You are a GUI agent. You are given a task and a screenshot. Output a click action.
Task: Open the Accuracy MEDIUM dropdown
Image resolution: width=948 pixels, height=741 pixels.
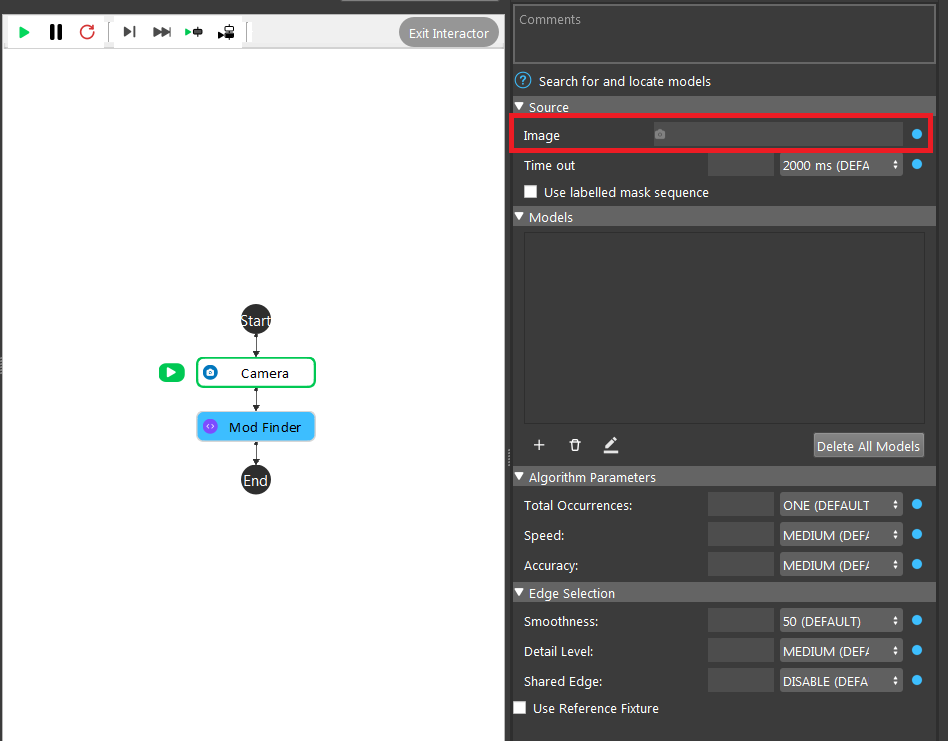click(841, 565)
